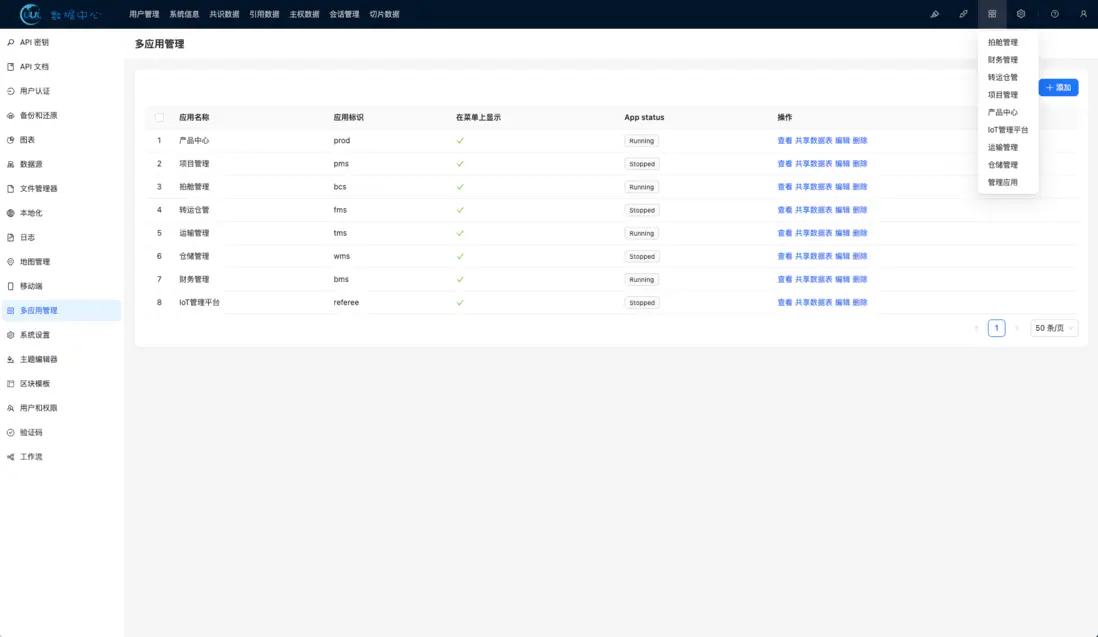
Task: Open 引用数据 top menu
Action: coord(264,14)
